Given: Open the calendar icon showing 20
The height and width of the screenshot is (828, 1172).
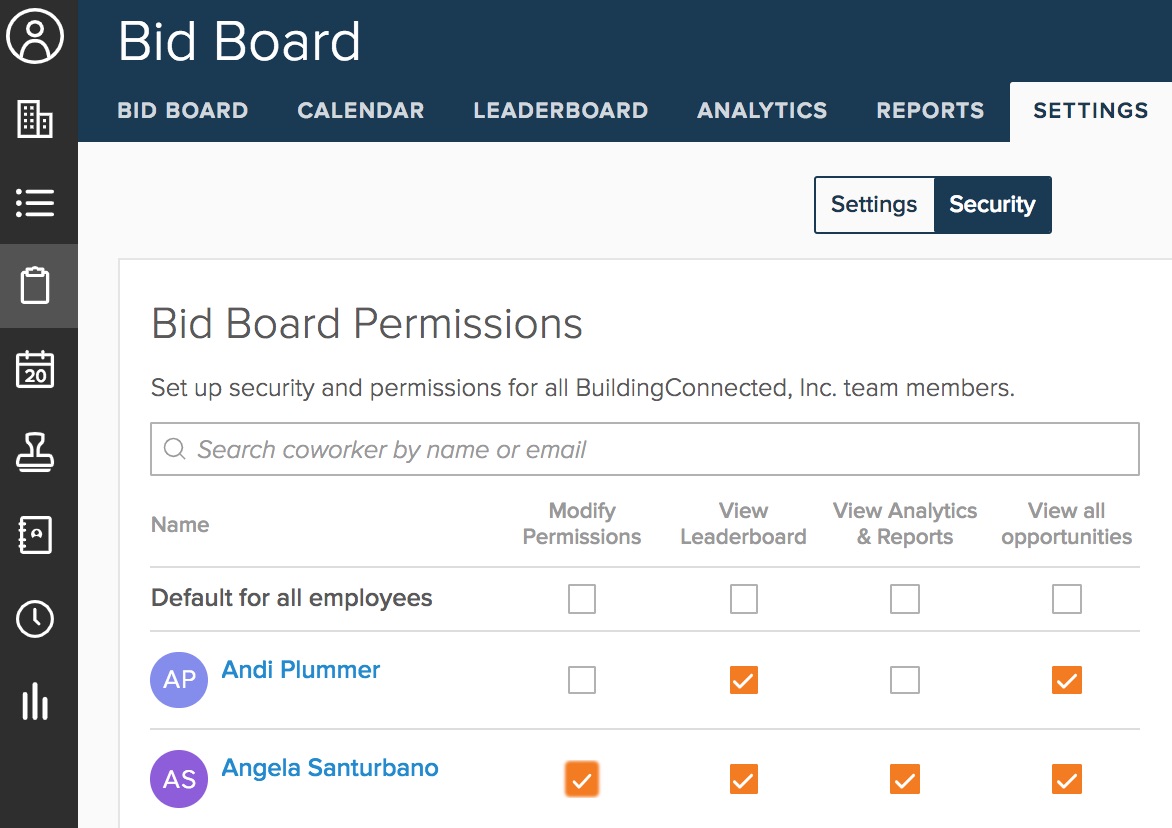Looking at the screenshot, I should (36, 370).
